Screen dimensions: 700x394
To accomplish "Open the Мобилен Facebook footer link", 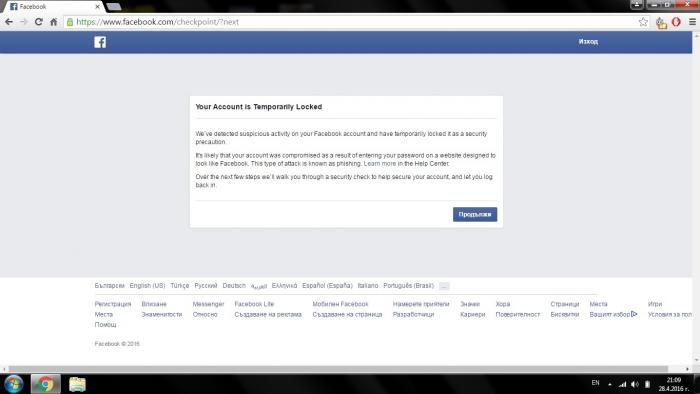I will 340,304.
